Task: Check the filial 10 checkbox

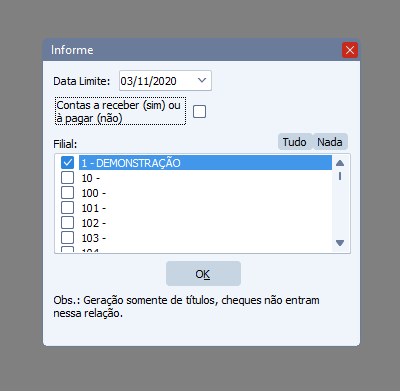Action: click(67, 178)
